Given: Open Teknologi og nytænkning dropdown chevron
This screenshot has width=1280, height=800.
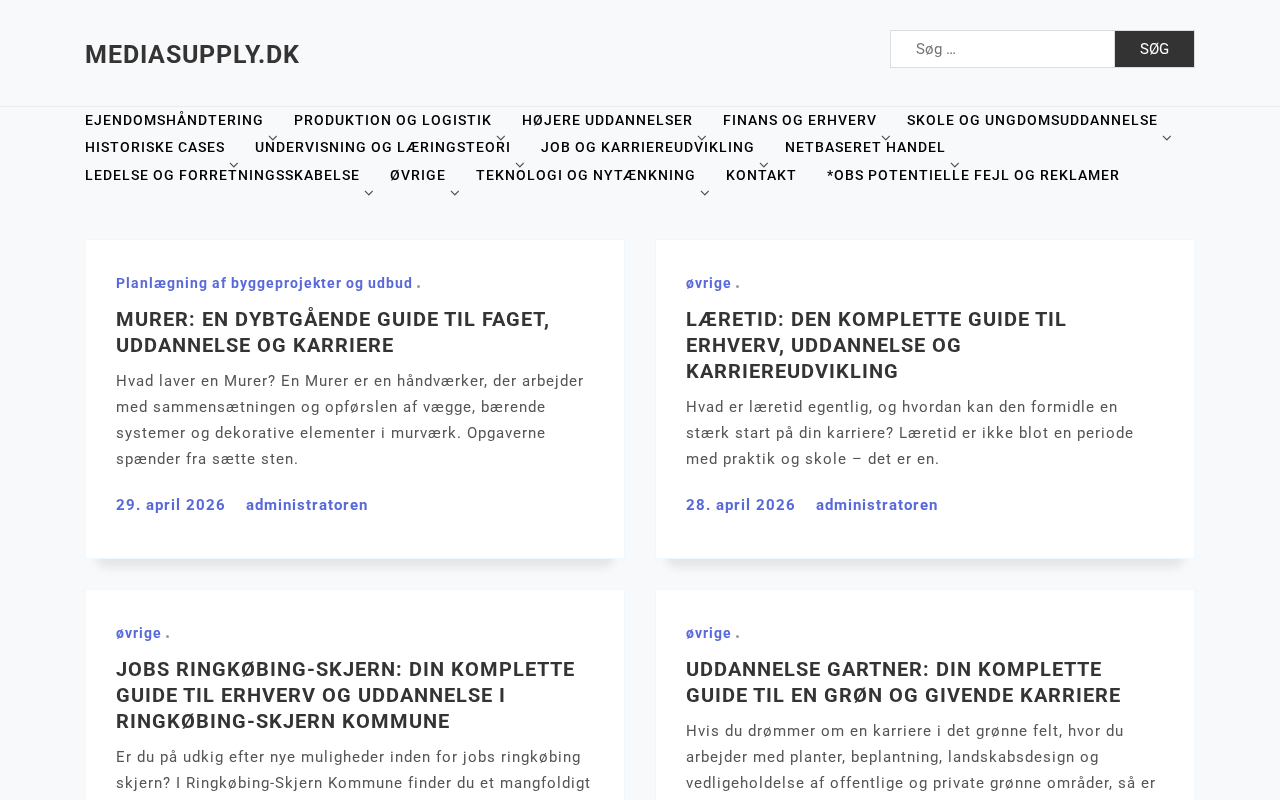Looking at the screenshot, I should pyautogui.click(x=705, y=193).
